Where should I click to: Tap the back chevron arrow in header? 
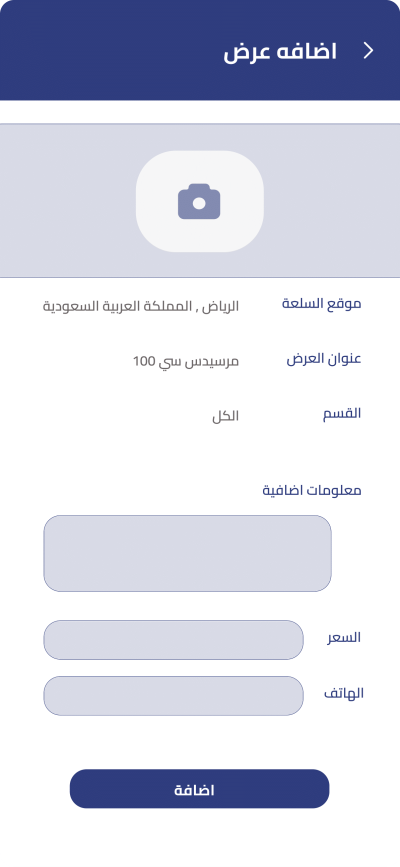pos(368,51)
